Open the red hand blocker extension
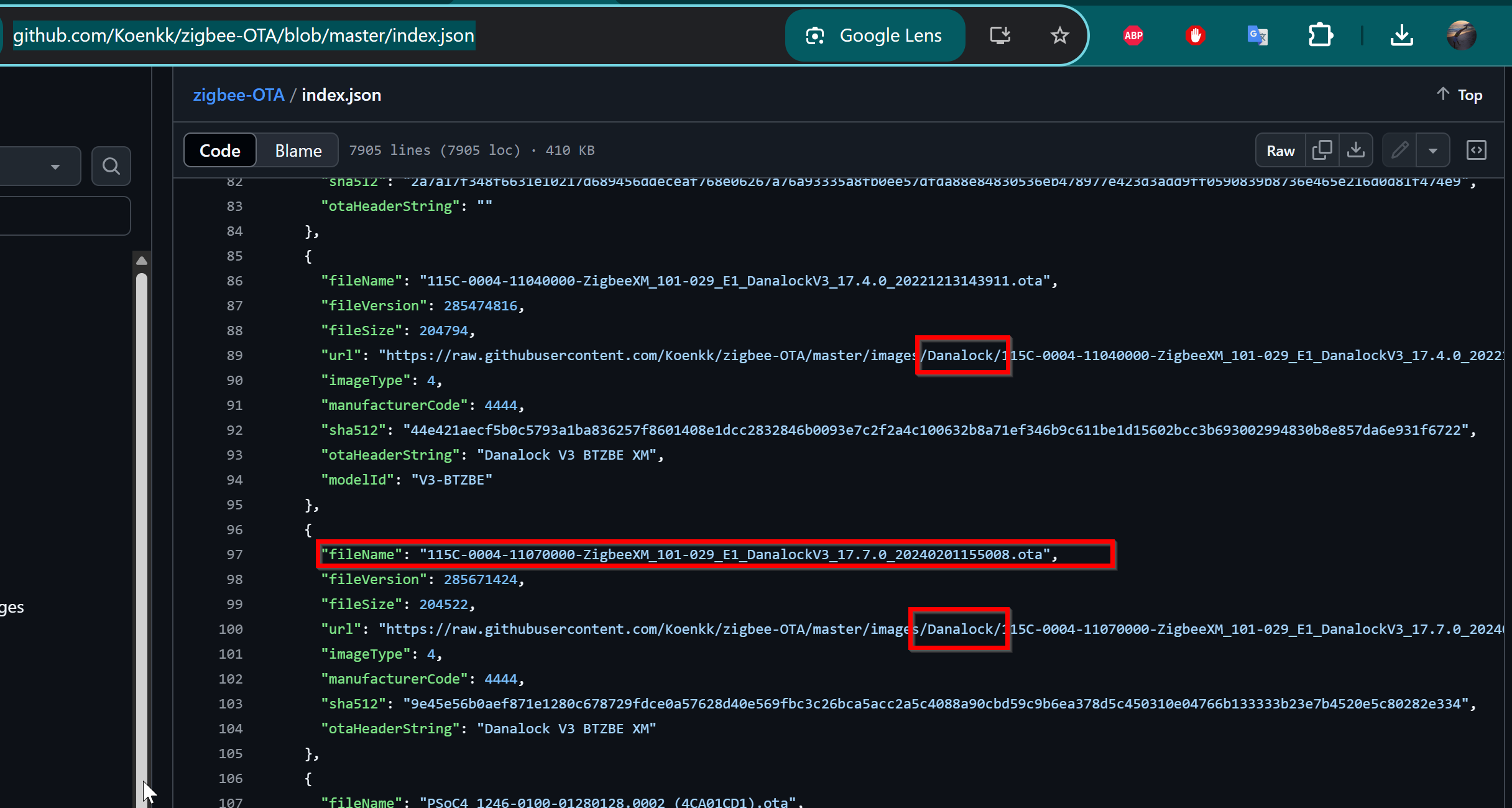Viewport: 1512px width, 808px height. point(1195,35)
